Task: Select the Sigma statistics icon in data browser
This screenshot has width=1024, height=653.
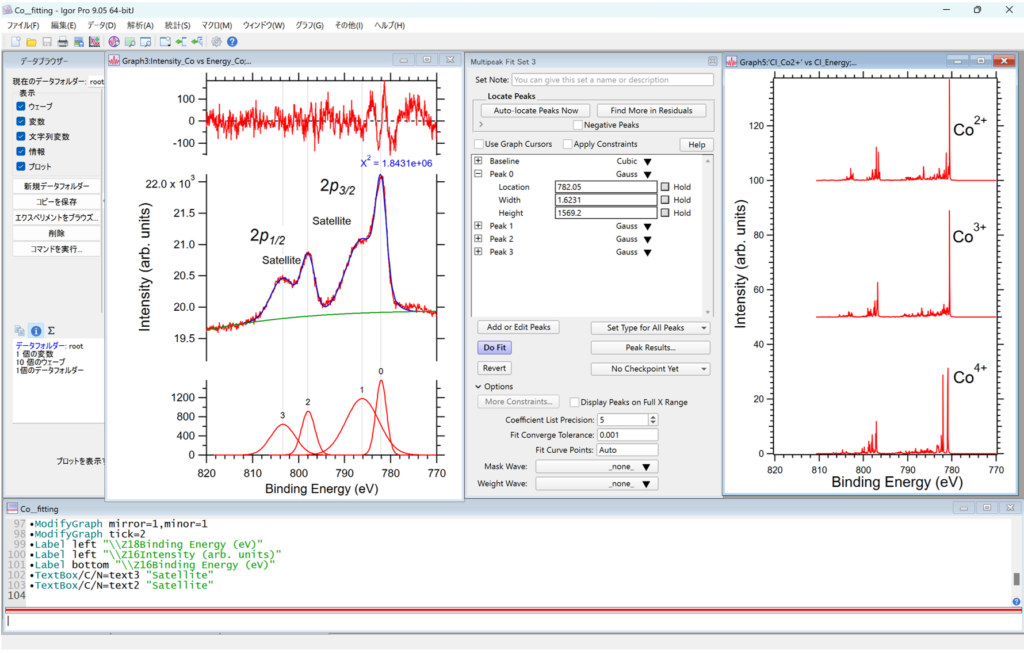Action: pos(51,330)
